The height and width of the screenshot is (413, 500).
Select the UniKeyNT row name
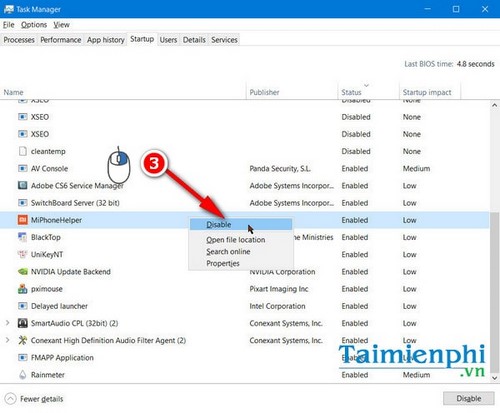click(47, 254)
